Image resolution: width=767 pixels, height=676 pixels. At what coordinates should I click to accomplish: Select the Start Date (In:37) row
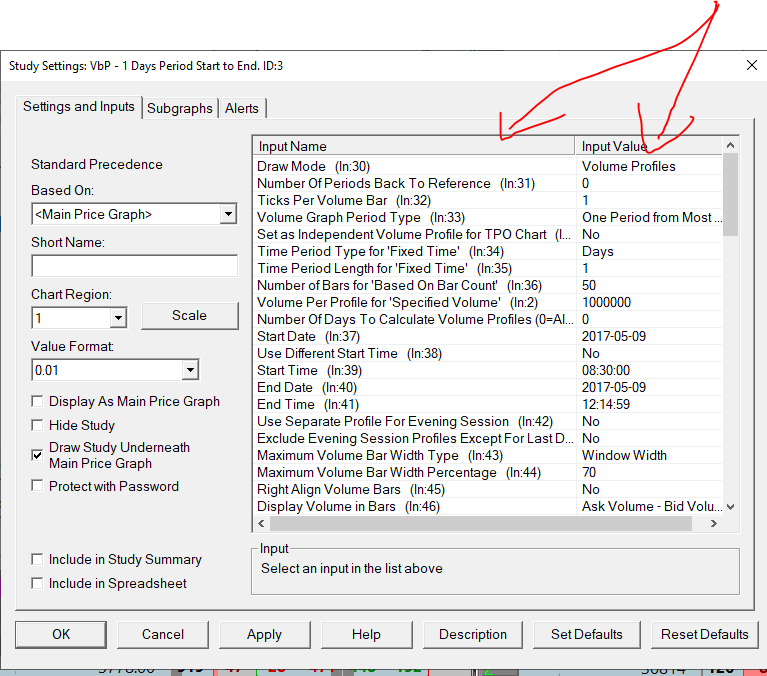[488, 337]
